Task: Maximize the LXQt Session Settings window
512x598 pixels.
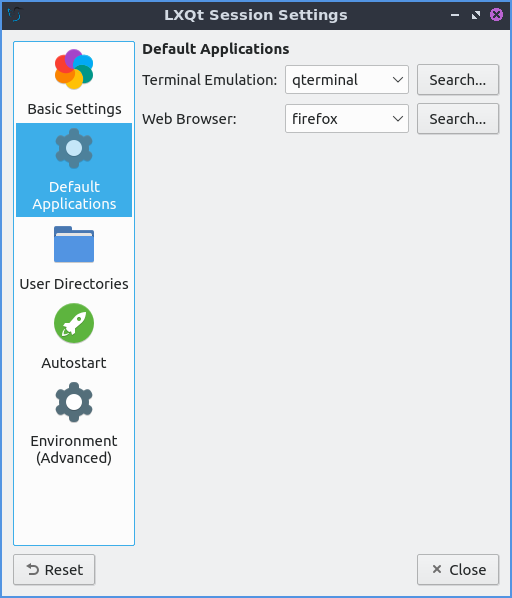Action: [476, 15]
